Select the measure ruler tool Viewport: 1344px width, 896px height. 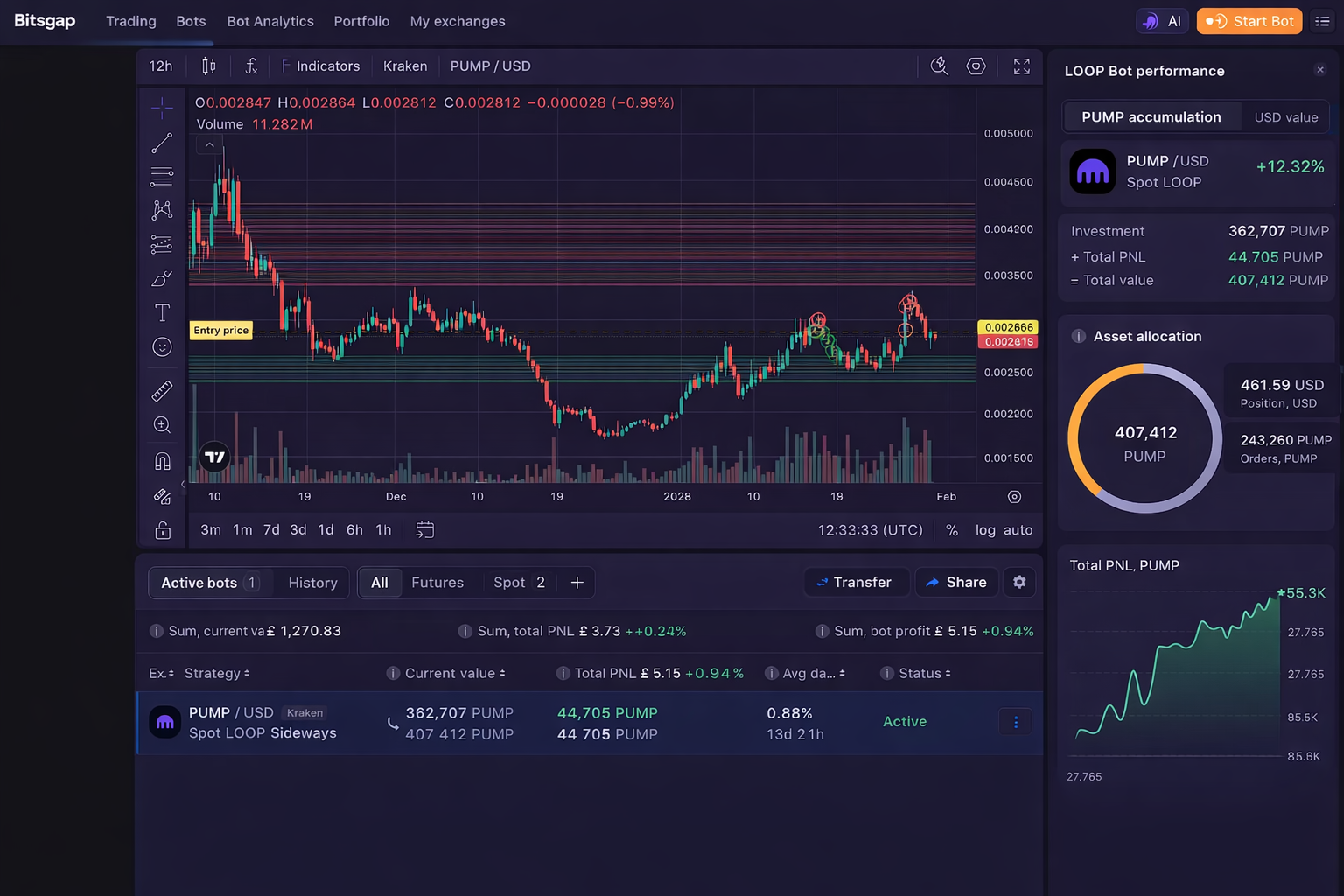point(162,390)
